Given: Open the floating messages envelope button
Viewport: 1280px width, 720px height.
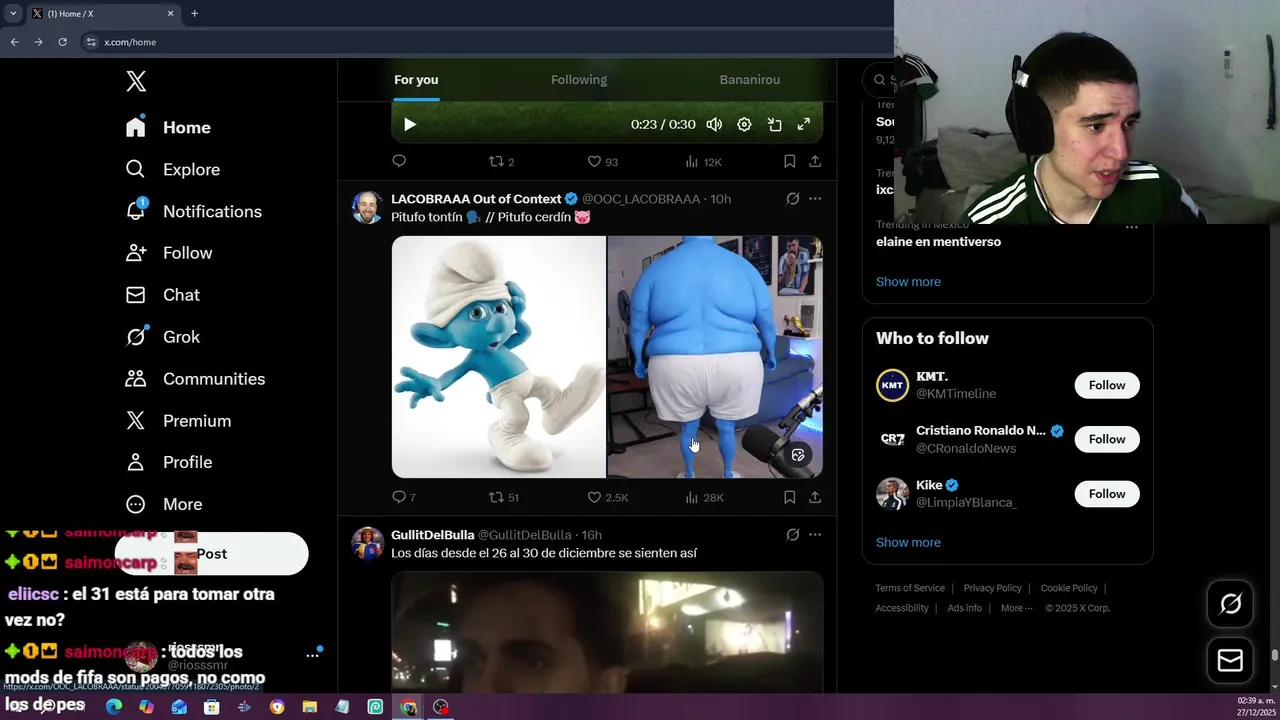Looking at the screenshot, I should pyautogui.click(x=1230, y=660).
